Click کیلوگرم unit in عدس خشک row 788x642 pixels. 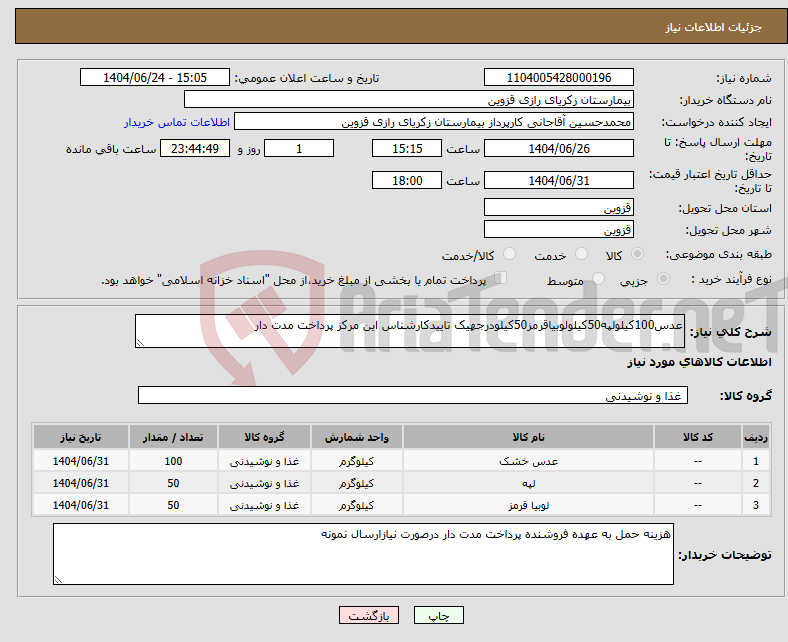point(356,461)
